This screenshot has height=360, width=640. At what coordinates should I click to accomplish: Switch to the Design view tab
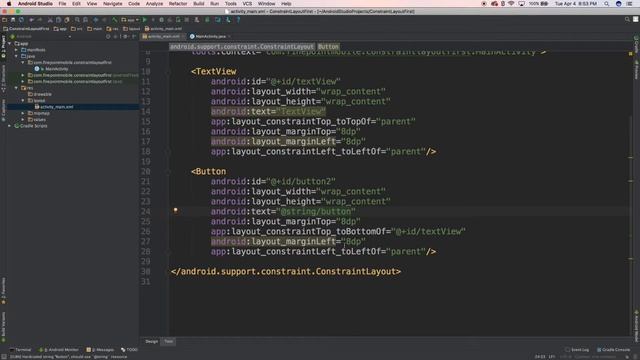click(x=151, y=341)
